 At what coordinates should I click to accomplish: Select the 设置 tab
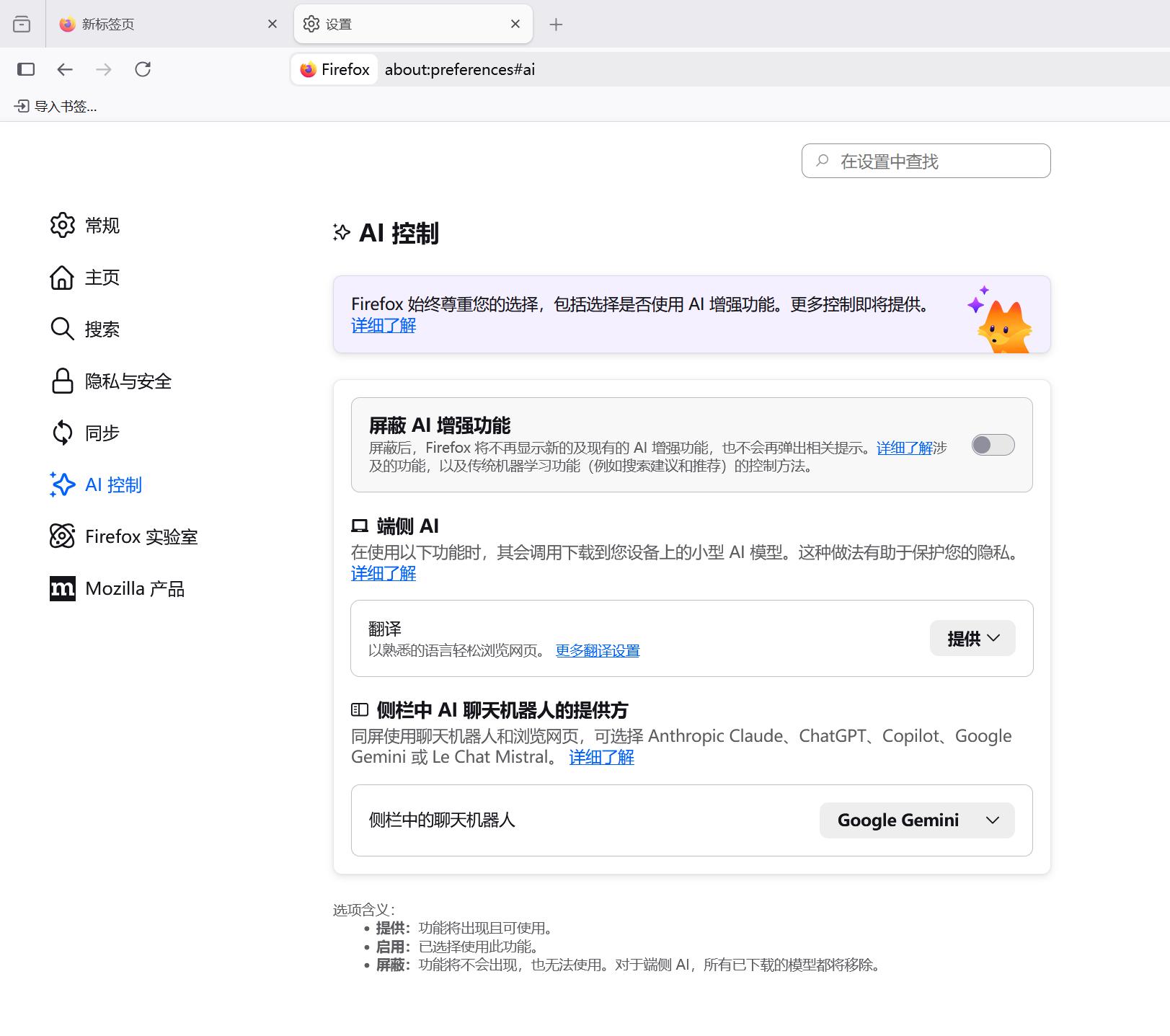point(413,24)
